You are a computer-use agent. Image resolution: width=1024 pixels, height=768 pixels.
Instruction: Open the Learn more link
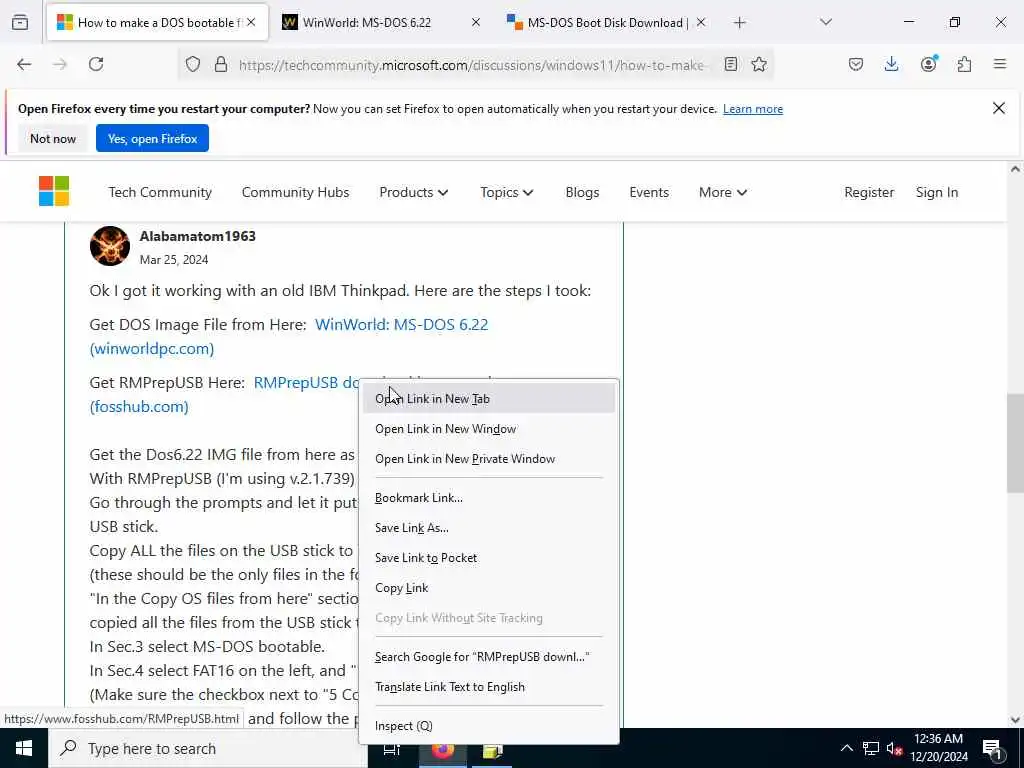752,109
